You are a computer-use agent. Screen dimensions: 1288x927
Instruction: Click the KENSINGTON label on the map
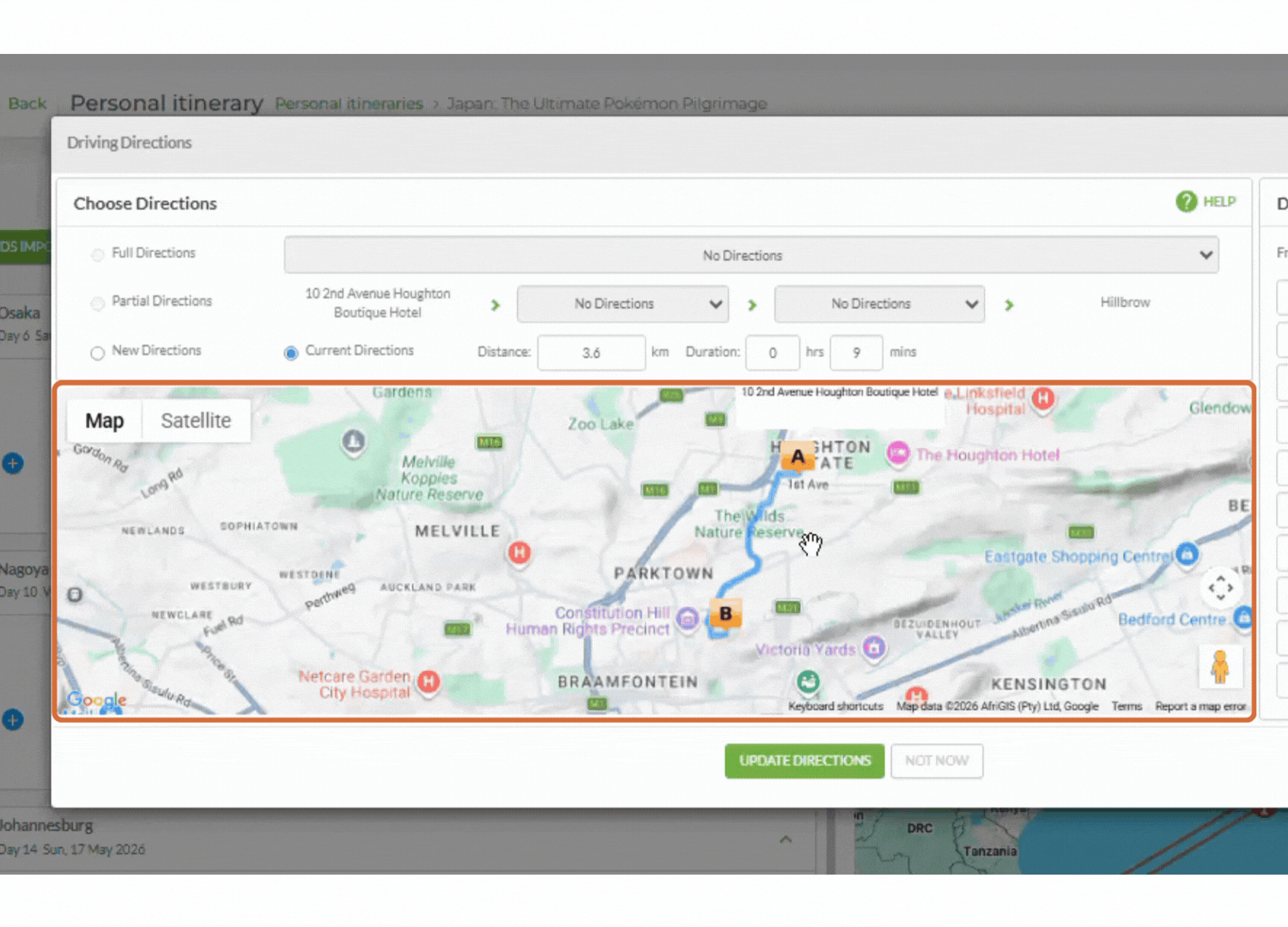pos(1048,684)
